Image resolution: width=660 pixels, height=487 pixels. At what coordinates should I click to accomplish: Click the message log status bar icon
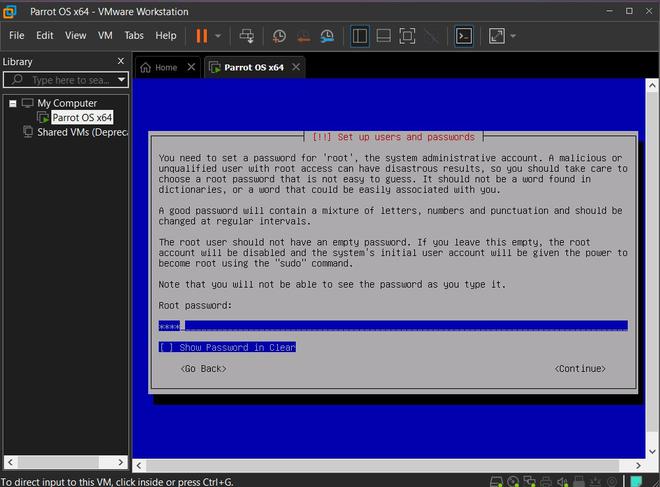tap(636, 481)
